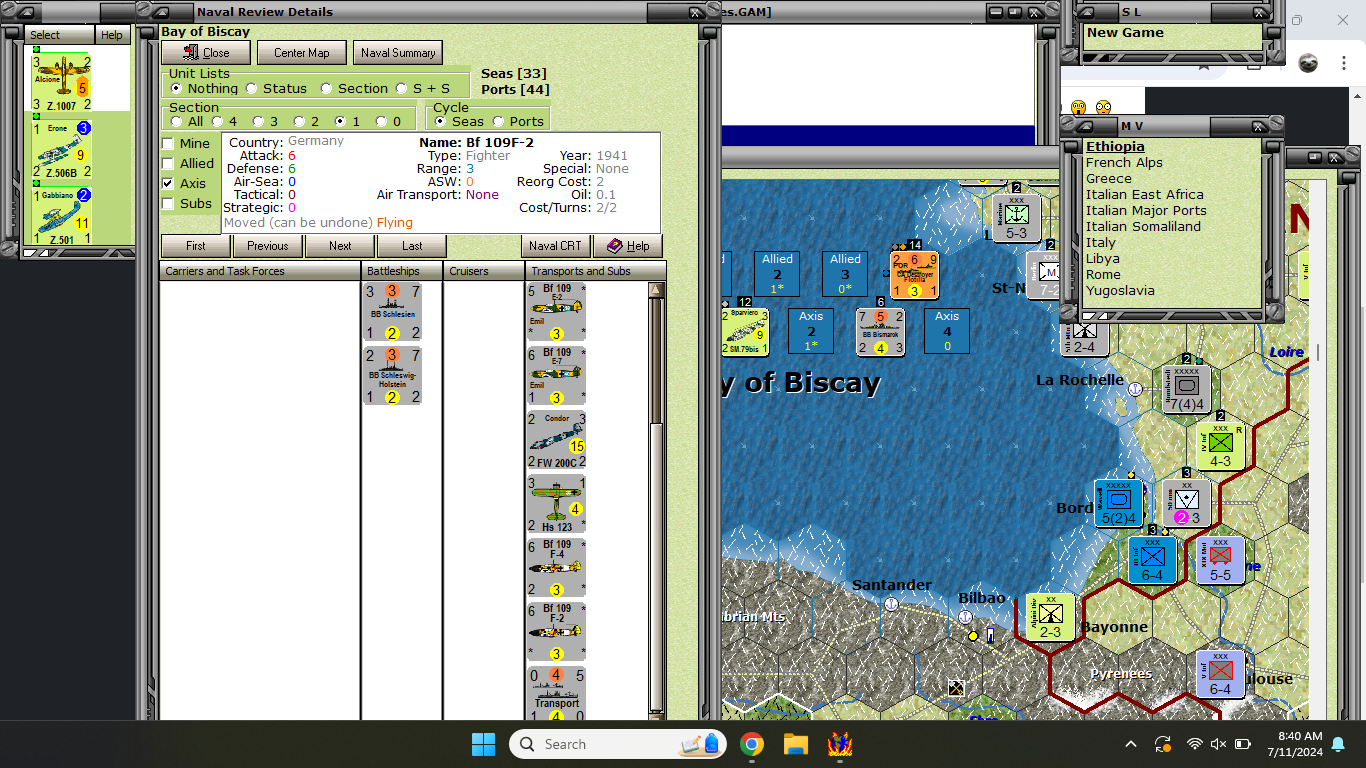Choose section 0 radio button
The image size is (1366, 768).
[381, 121]
